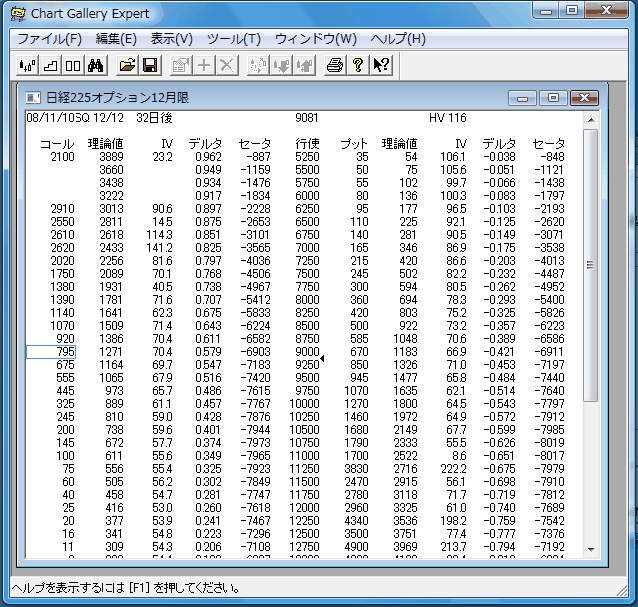The height and width of the screenshot is (607, 638).
Task: Click the scroll down arrow in option table
Action: point(591,551)
